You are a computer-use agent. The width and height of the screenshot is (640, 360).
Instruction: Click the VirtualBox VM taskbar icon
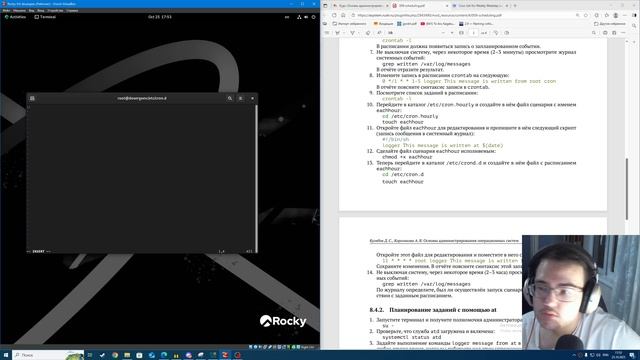tap(225, 355)
